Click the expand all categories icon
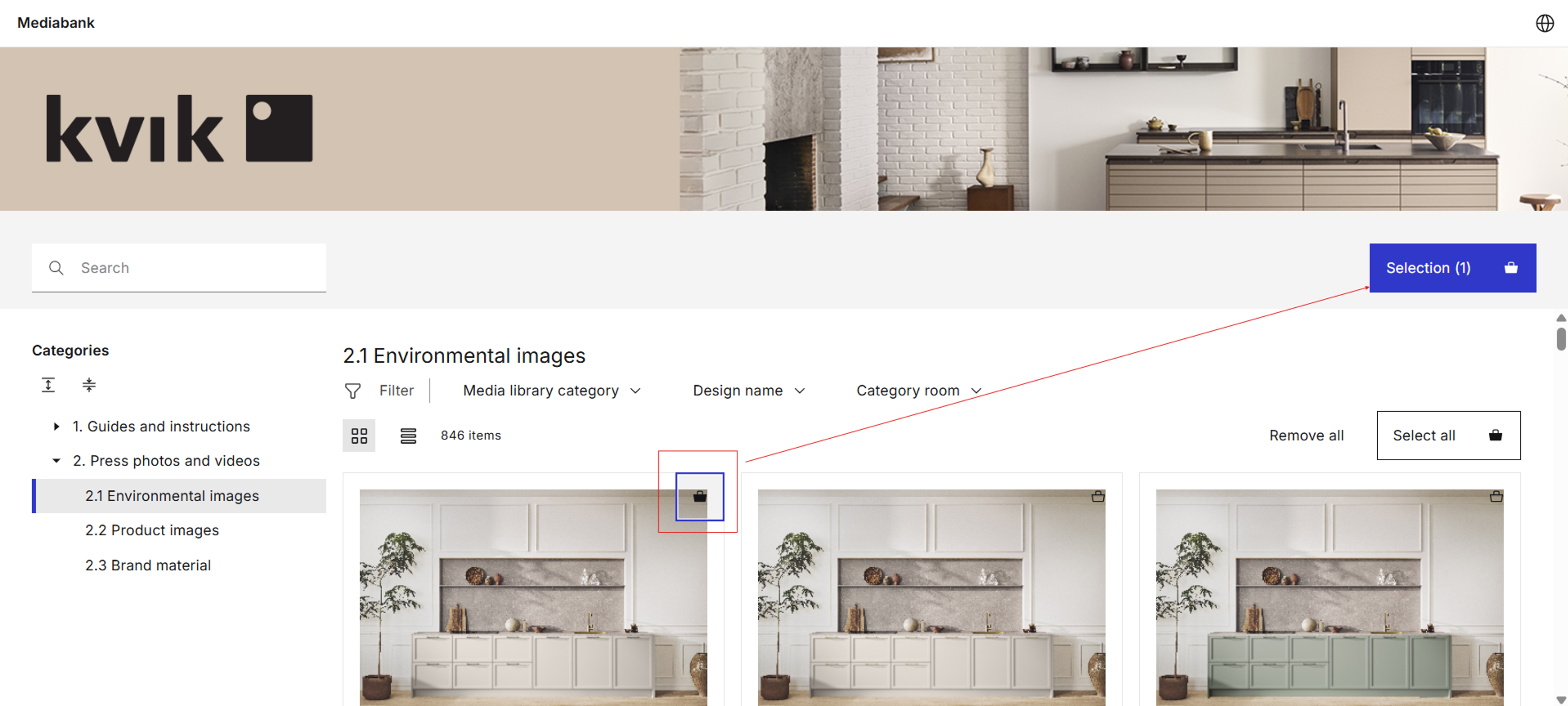 pyautogui.click(x=48, y=384)
